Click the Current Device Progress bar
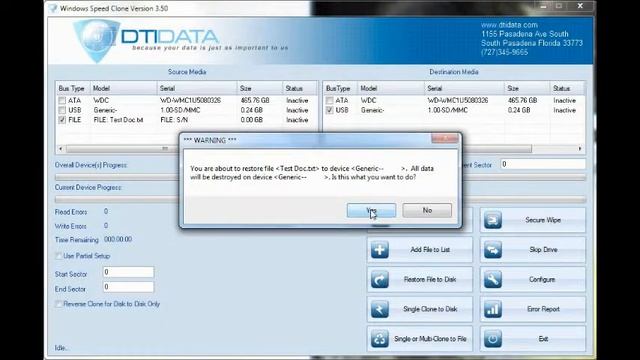 (320, 200)
